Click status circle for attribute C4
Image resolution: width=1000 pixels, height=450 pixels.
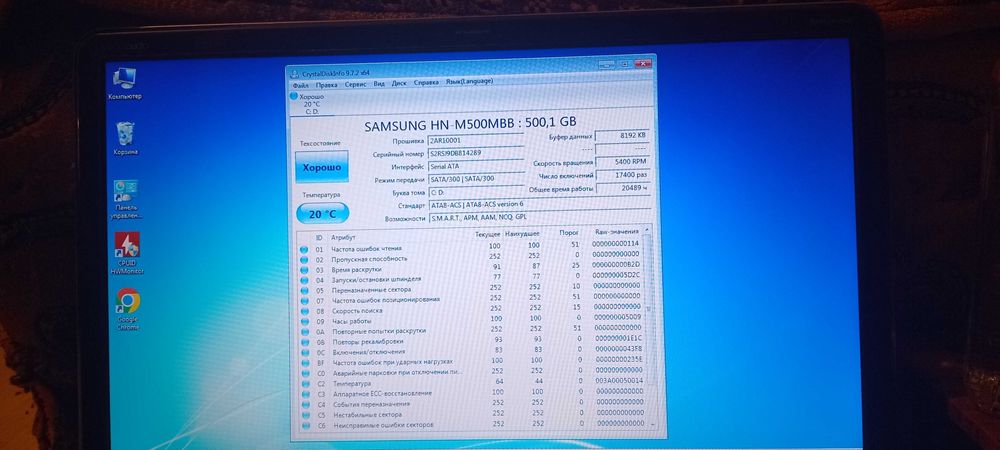click(x=305, y=405)
